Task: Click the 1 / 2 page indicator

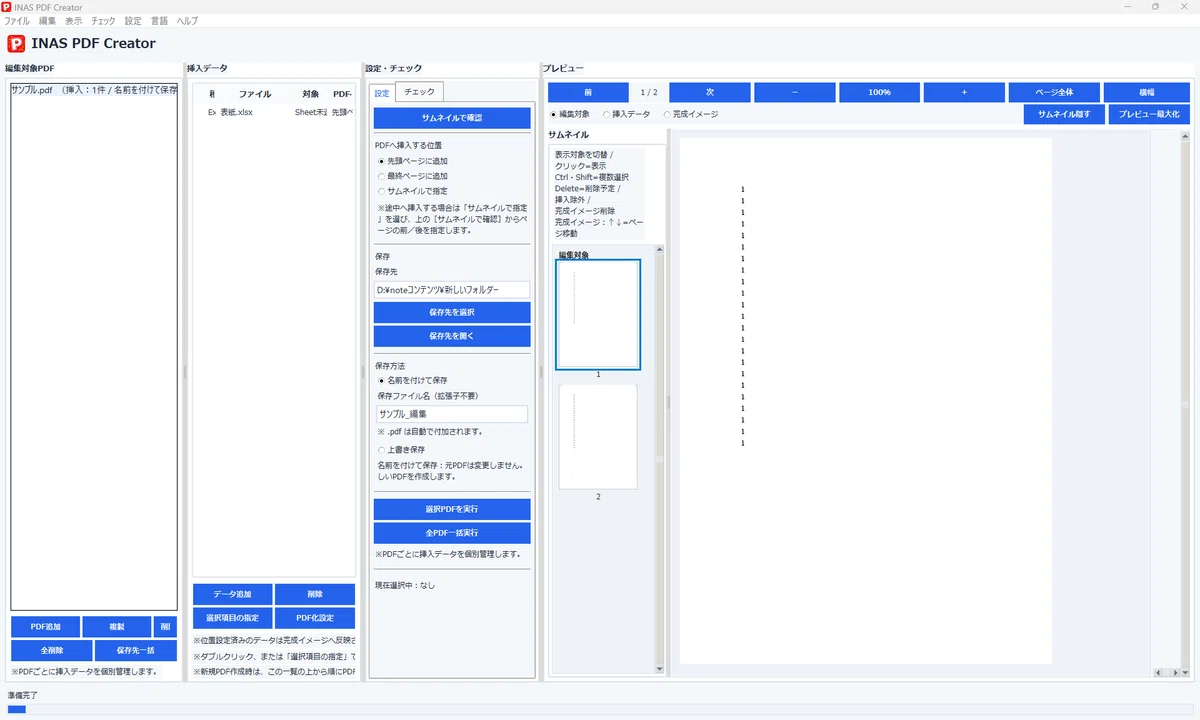Action: [x=649, y=92]
